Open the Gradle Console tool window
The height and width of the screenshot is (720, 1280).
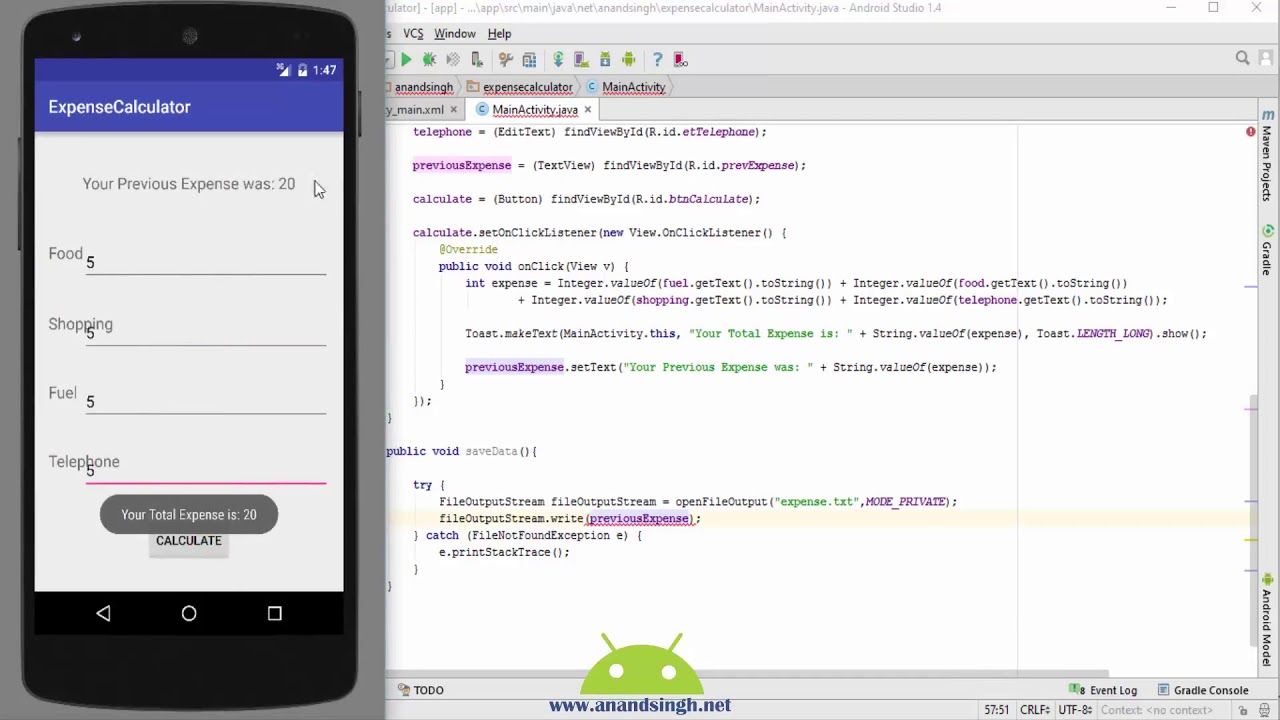tap(1203, 690)
